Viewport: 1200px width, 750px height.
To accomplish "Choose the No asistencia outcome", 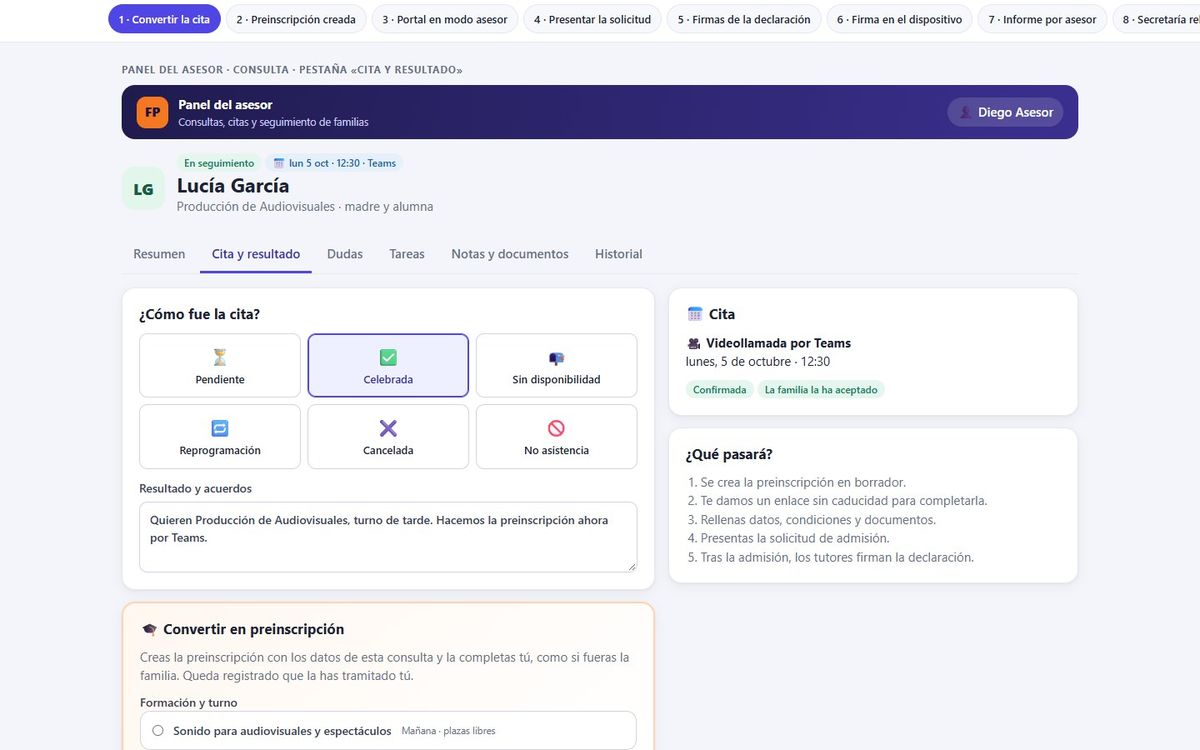I will pos(556,436).
